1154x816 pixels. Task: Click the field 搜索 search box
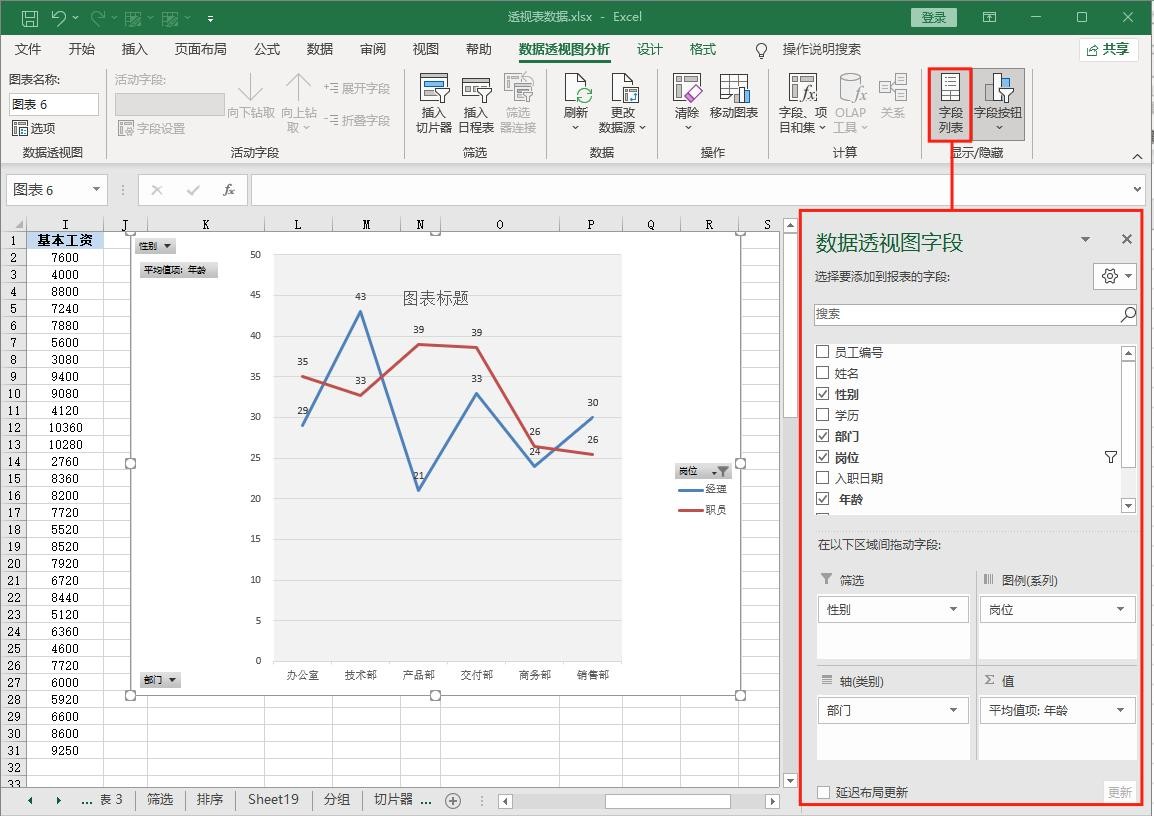point(966,314)
